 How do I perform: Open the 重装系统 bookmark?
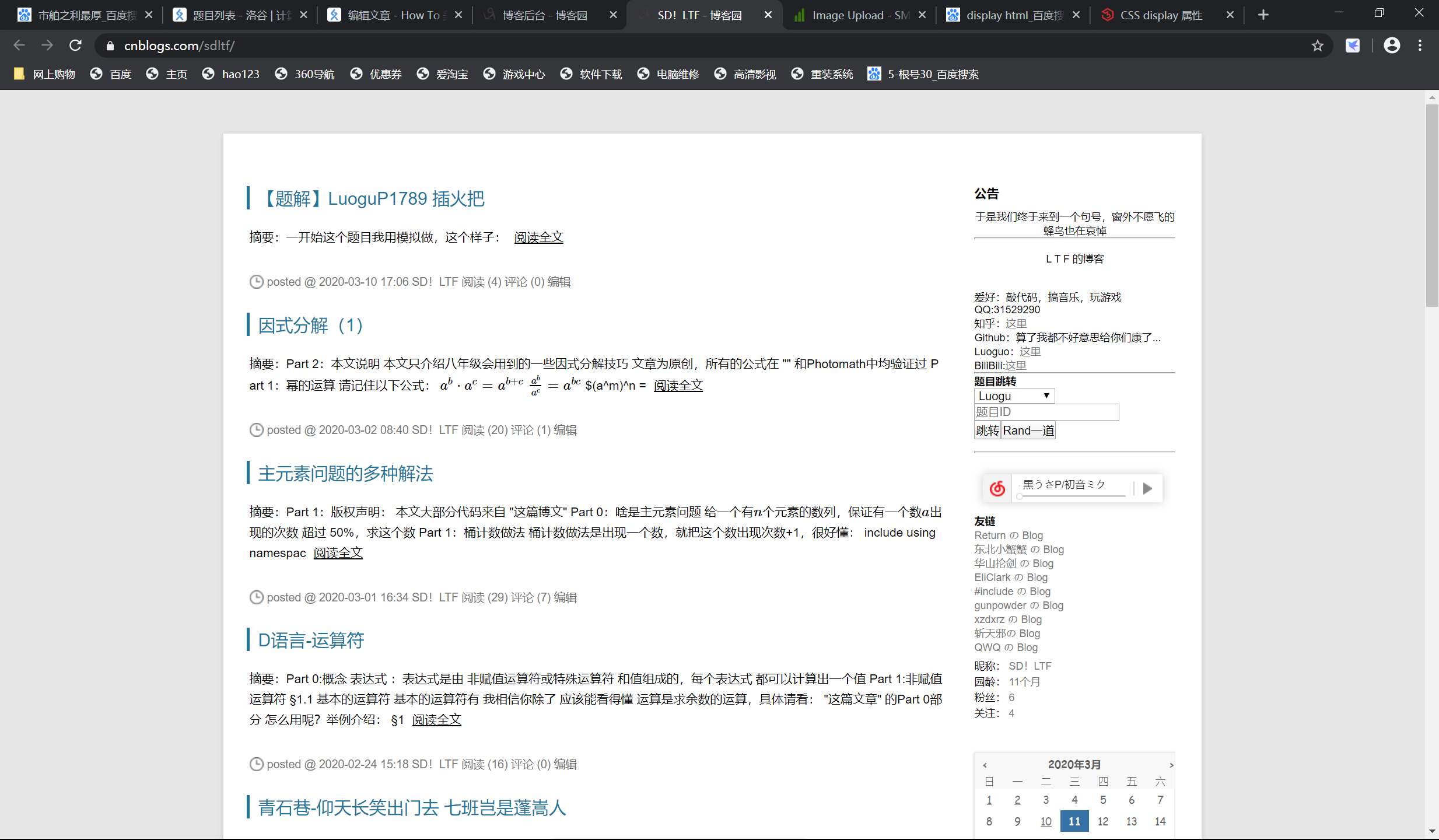click(x=822, y=74)
